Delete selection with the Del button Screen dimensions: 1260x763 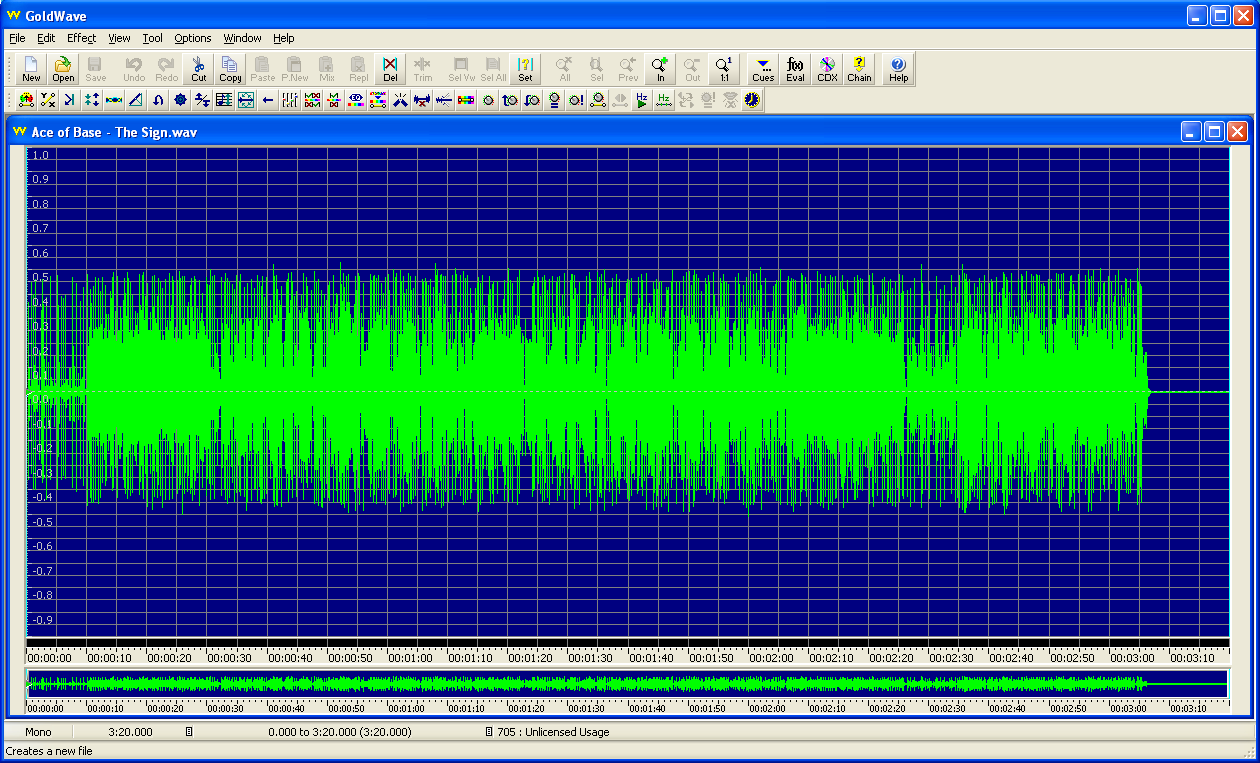[x=390, y=69]
